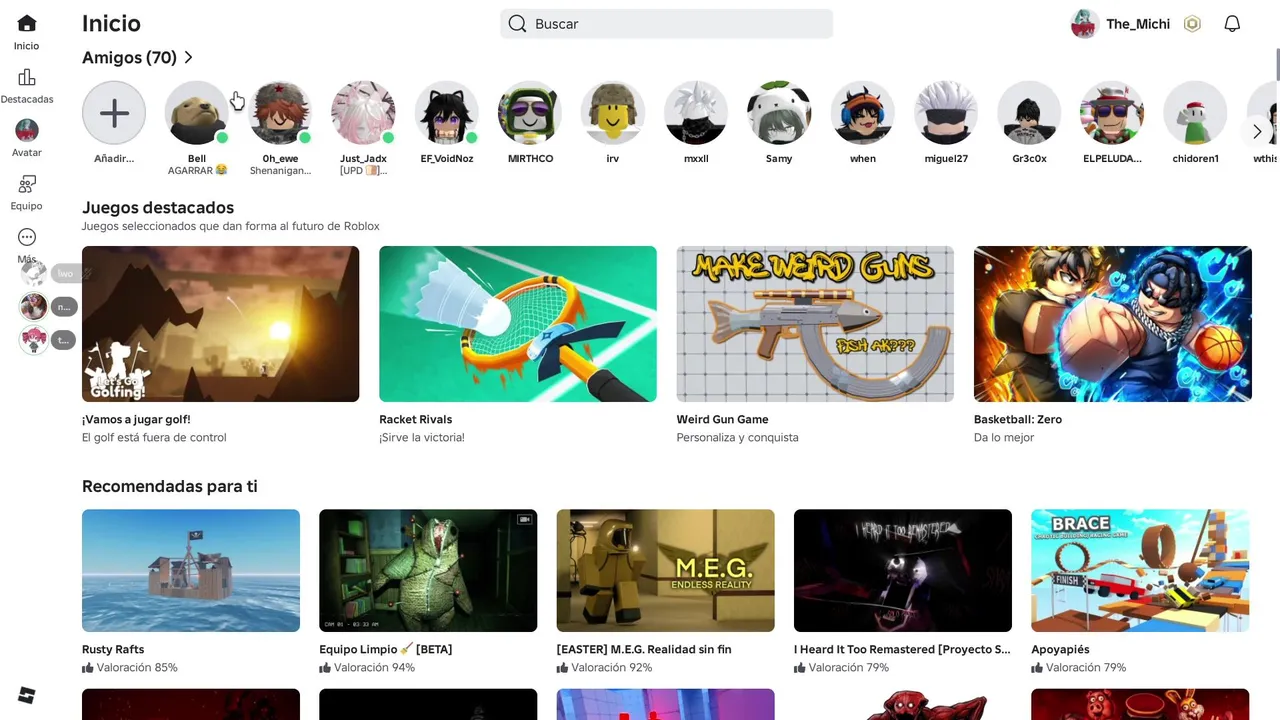This screenshot has height=720, width=1280.
Task: Open friend mxxll's avatar
Action: click(x=696, y=113)
